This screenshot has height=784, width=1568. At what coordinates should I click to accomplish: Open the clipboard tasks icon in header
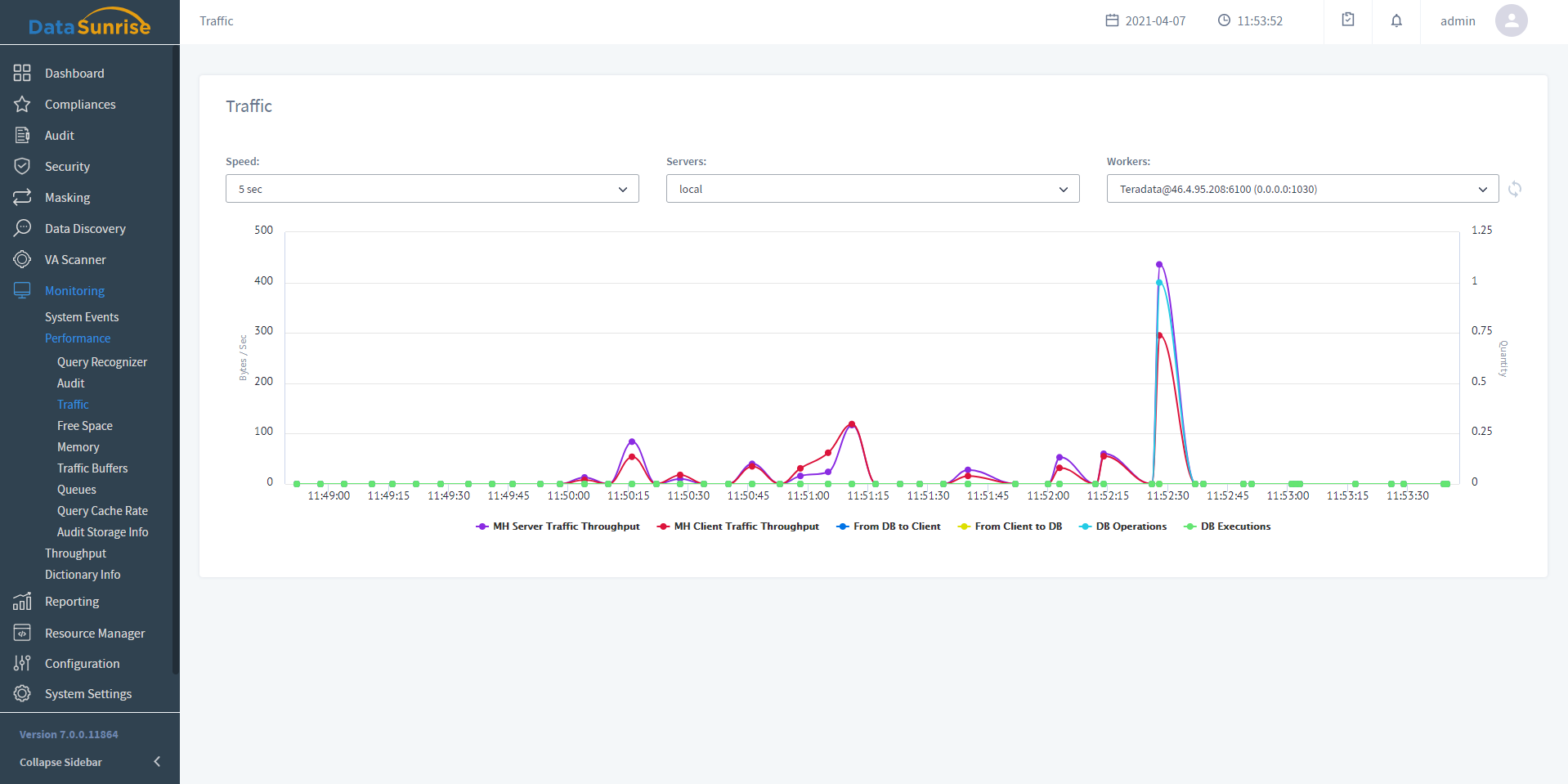pyautogui.click(x=1348, y=20)
